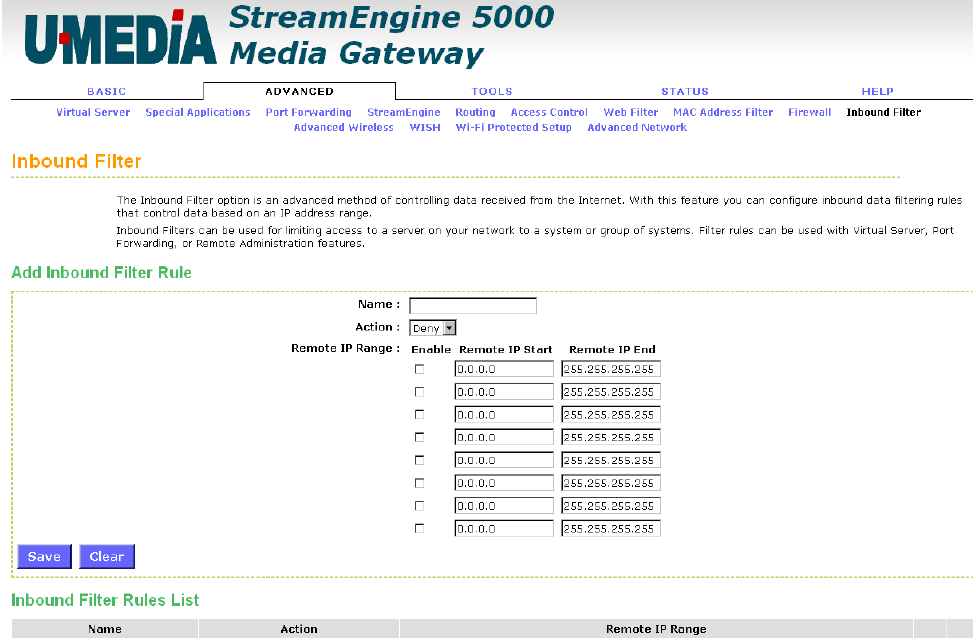The width and height of the screenshot is (976, 642).
Task: Clear the inbound filter form
Action: click(106, 557)
